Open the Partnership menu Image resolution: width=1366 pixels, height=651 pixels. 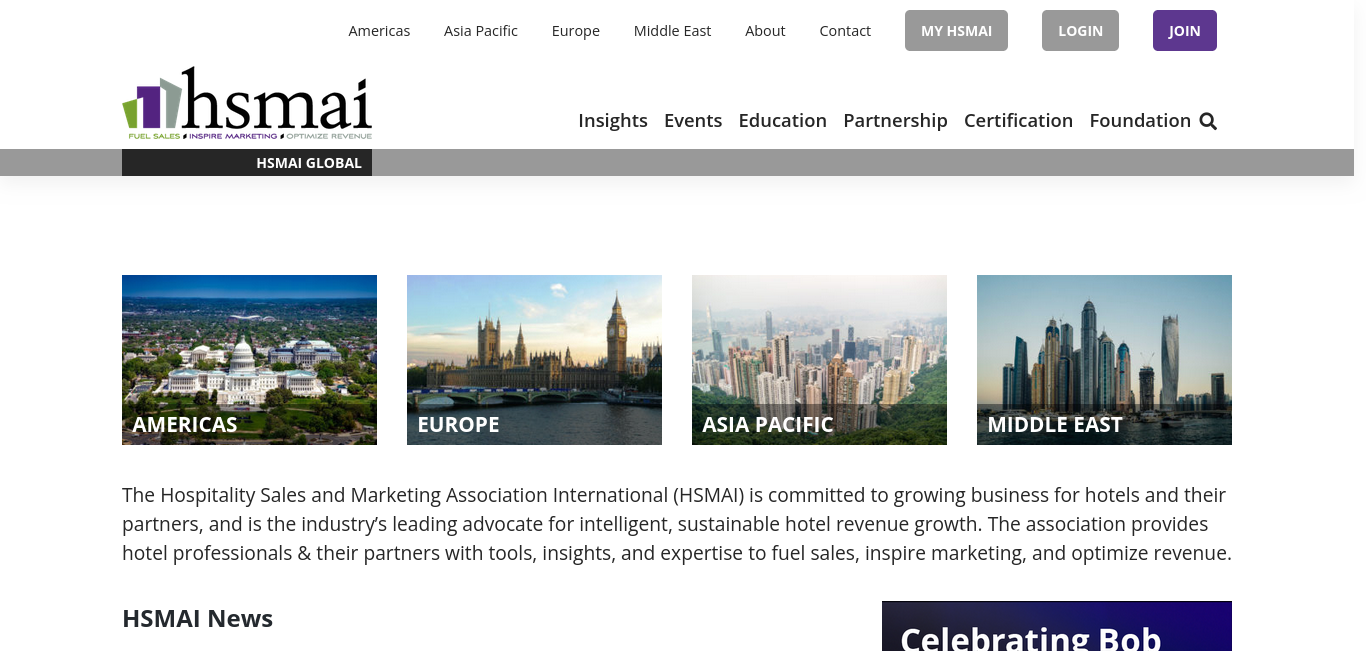click(895, 121)
